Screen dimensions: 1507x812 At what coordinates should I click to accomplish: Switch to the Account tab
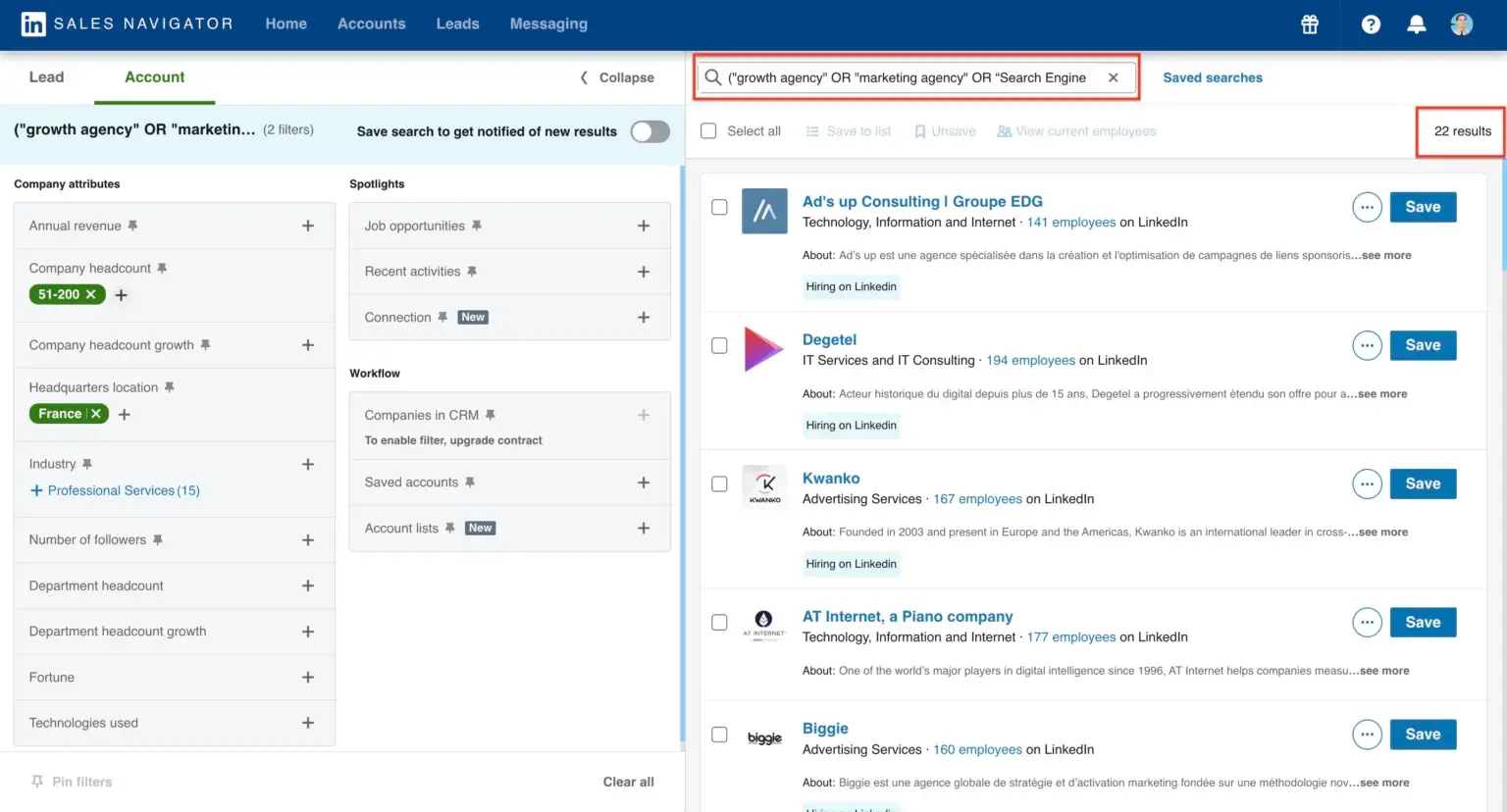pyautogui.click(x=154, y=76)
